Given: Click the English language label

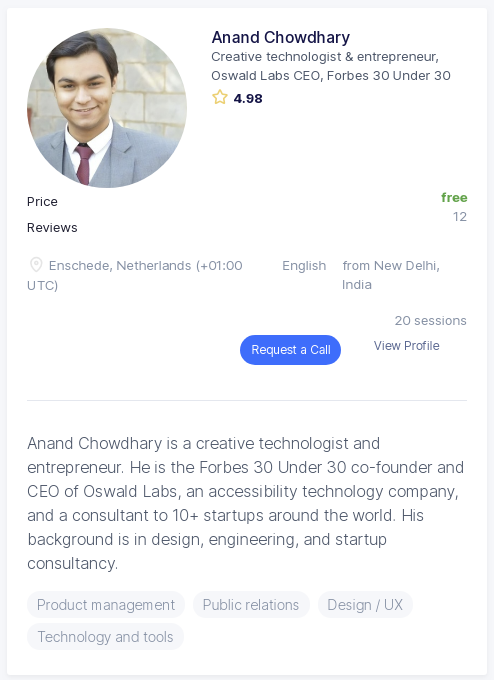Looking at the screenshot, I should click(x=304, y=265).
